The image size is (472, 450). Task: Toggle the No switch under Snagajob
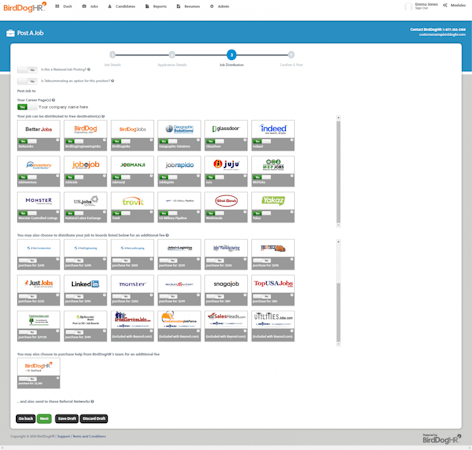[x=215, y=296]
